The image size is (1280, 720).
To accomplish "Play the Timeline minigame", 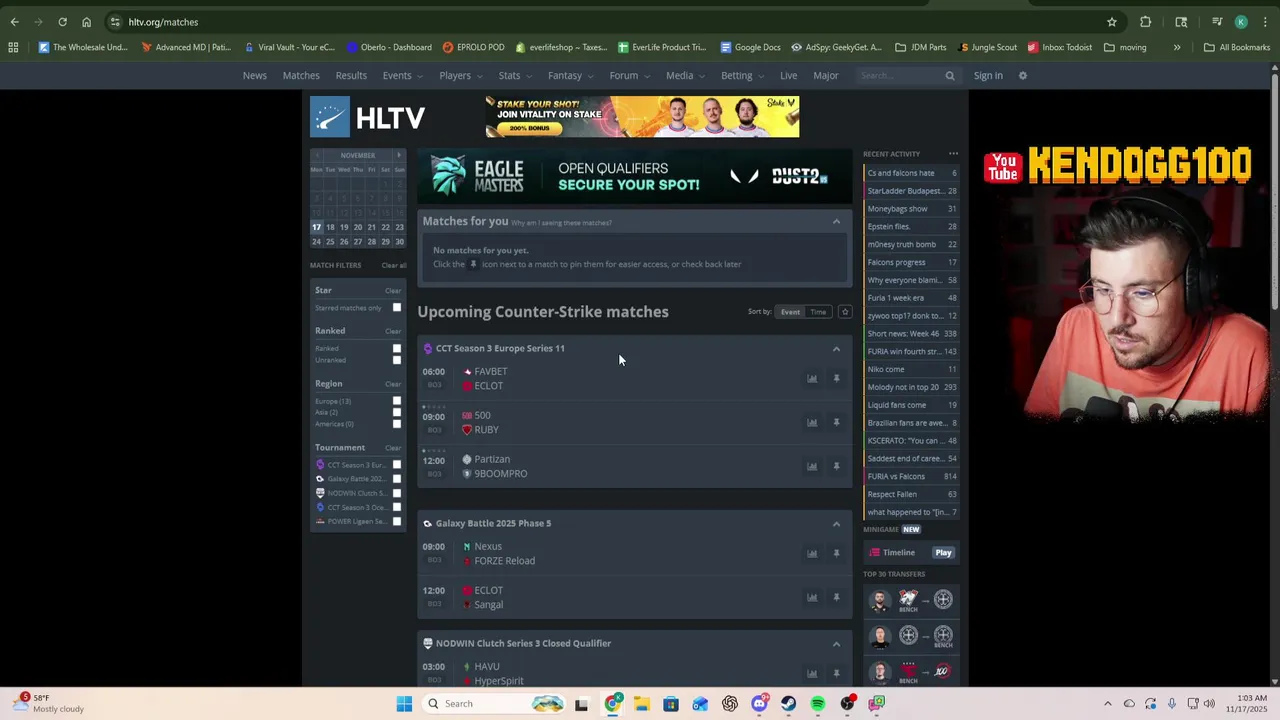I will 943,553.
